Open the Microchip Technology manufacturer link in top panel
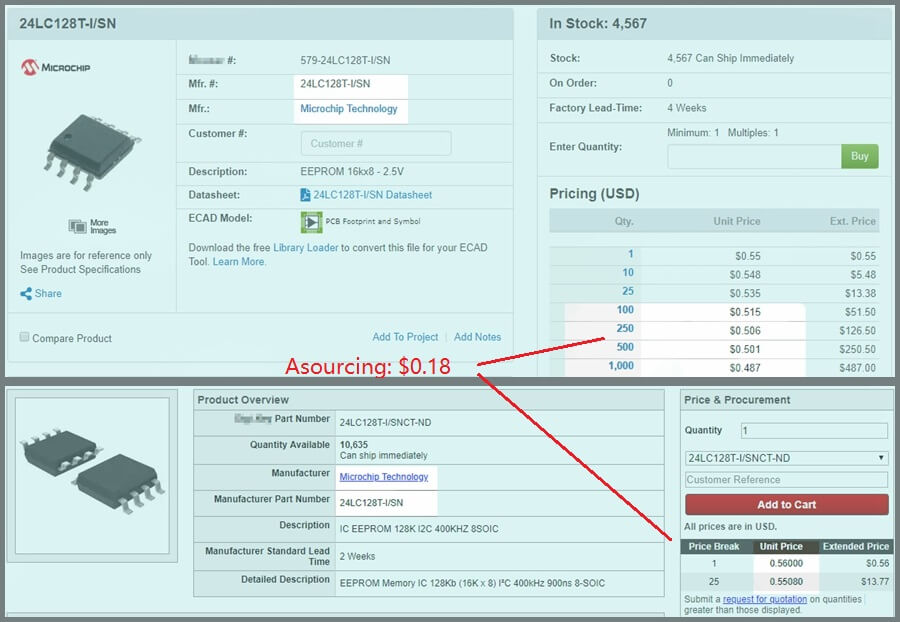 (x=348, y=108)
